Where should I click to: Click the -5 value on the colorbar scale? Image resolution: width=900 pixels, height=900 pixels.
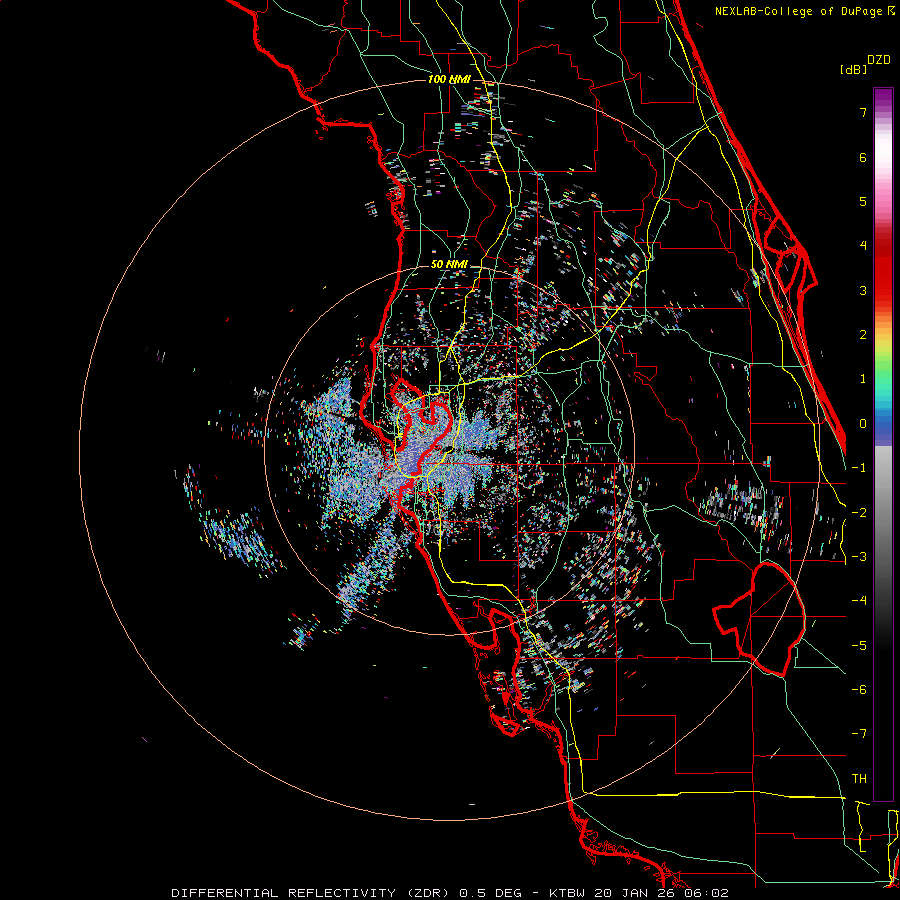[859, 646]
